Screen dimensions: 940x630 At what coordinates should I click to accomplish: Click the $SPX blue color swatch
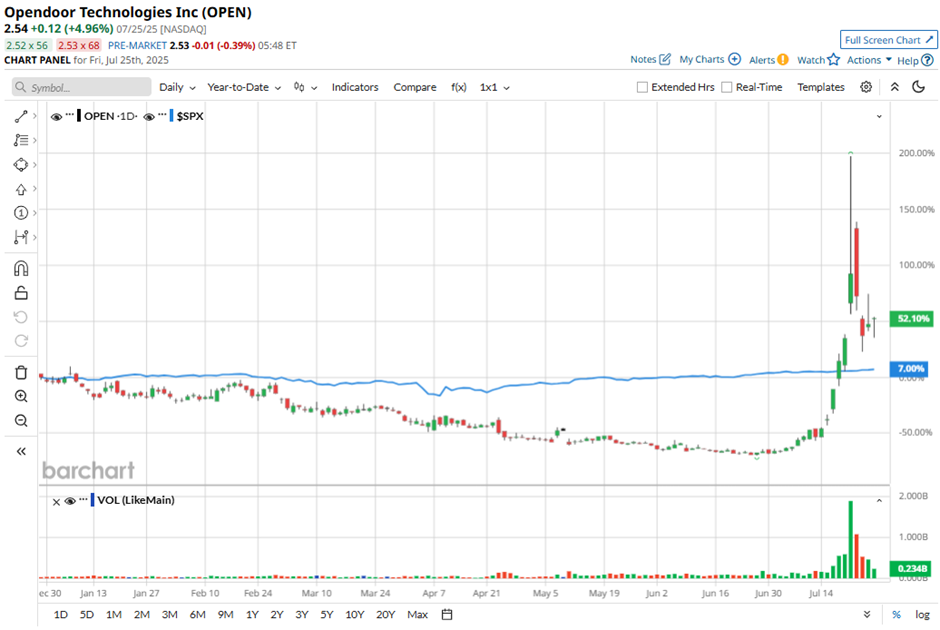[171, 116]
